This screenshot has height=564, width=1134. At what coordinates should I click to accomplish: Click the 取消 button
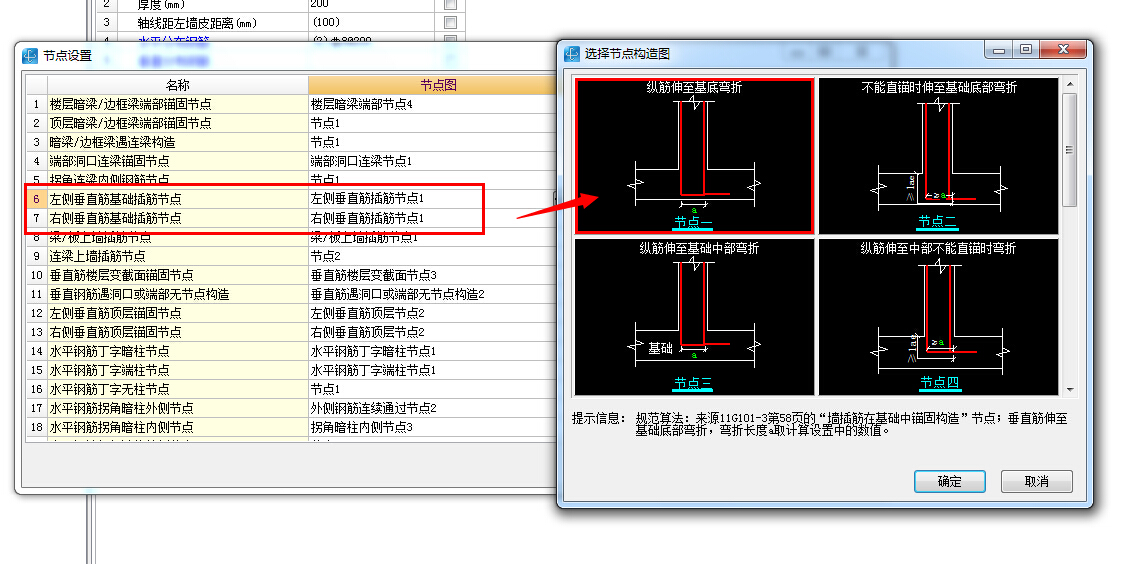click(x=1036, y=482)
